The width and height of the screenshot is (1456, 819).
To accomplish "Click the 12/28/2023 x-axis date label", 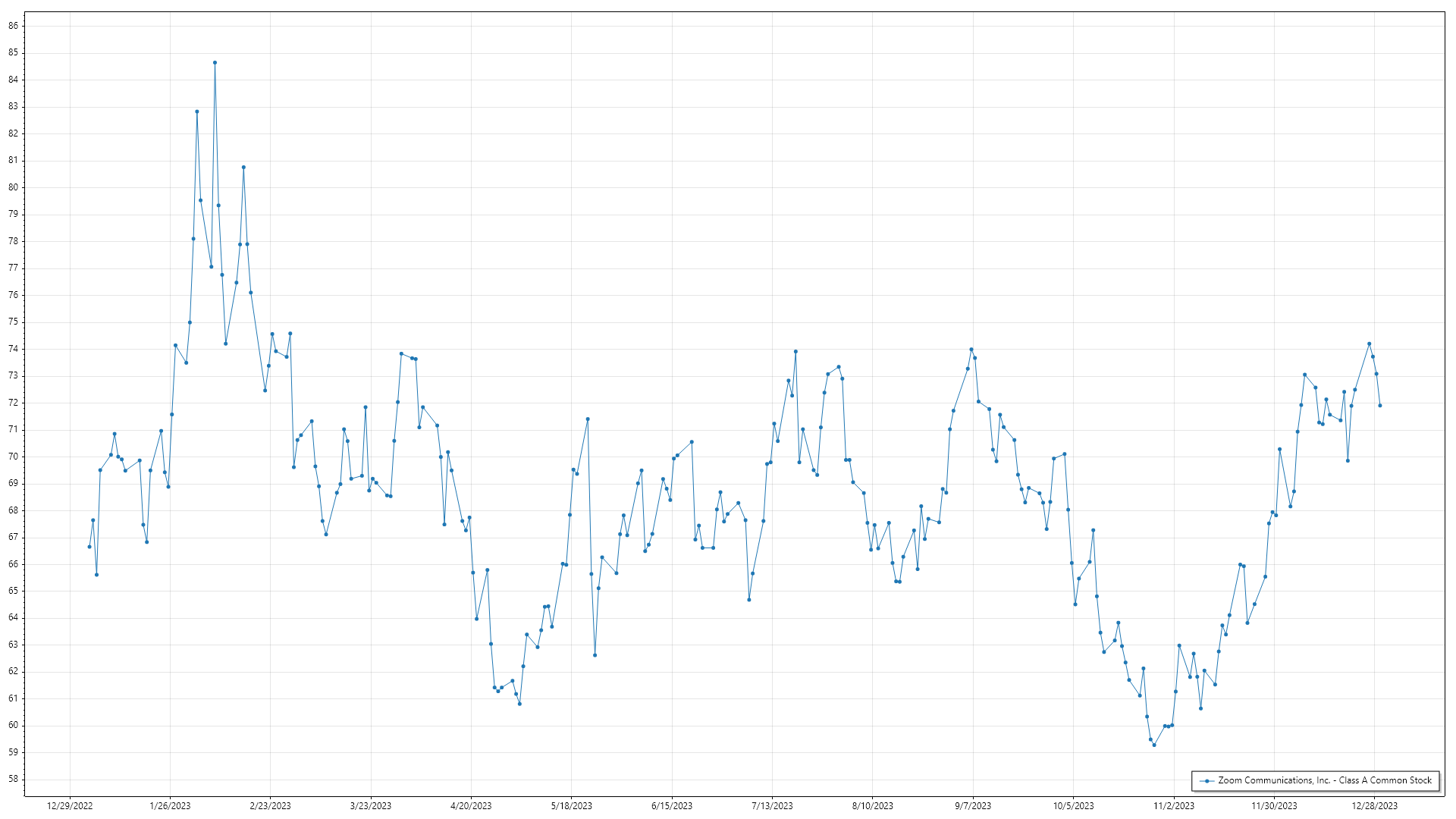I will (x=1374, y=806).
